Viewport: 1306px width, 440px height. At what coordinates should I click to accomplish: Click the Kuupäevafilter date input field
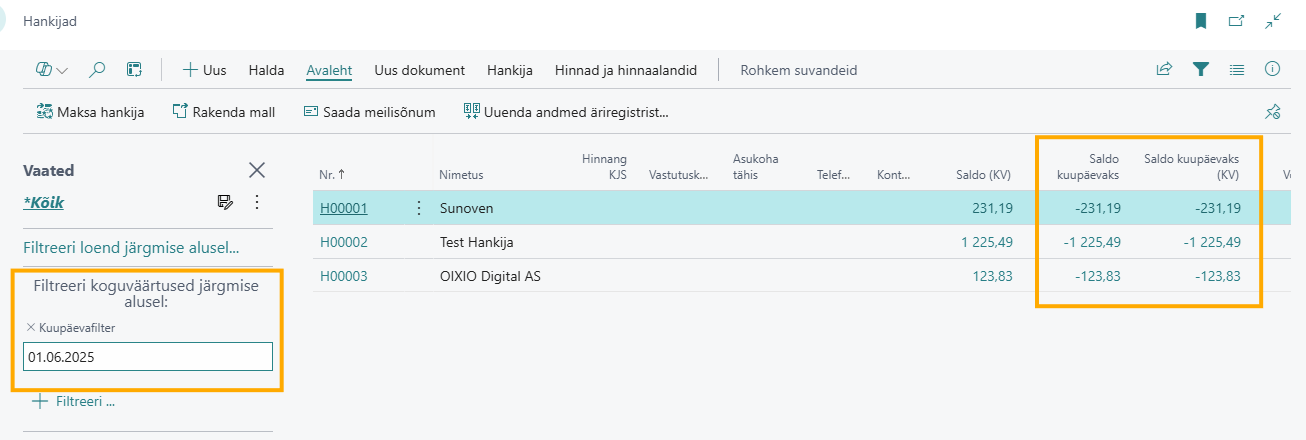[x=148, y=356]
